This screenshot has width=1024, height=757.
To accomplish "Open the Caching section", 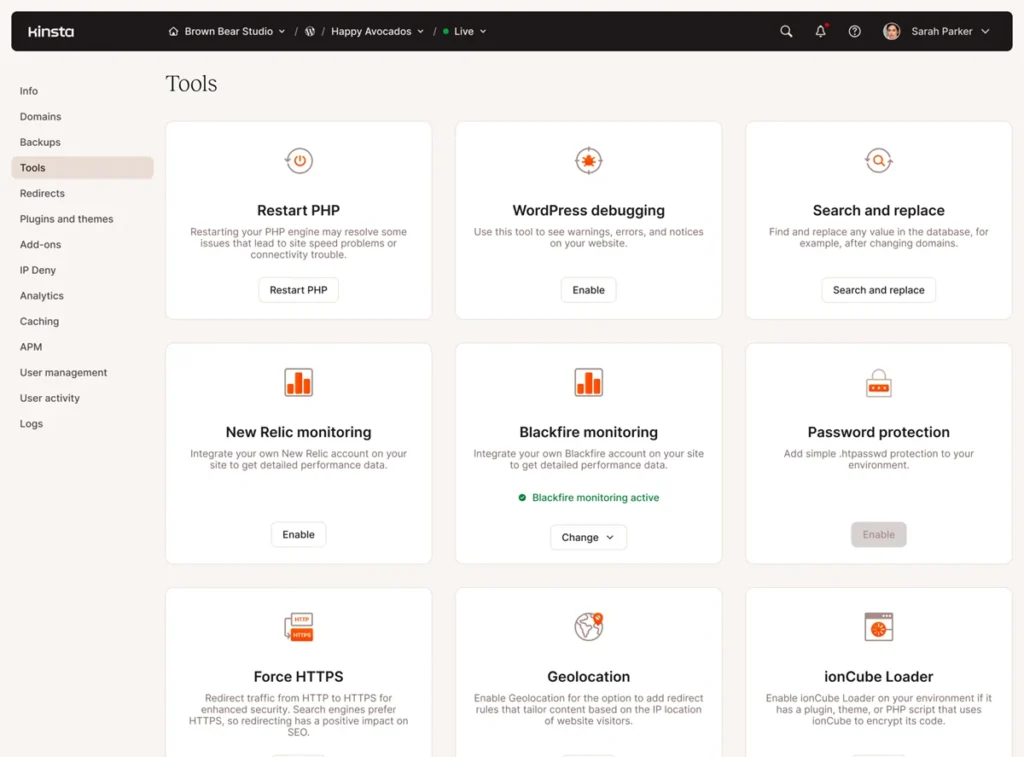I will point(39,321).
